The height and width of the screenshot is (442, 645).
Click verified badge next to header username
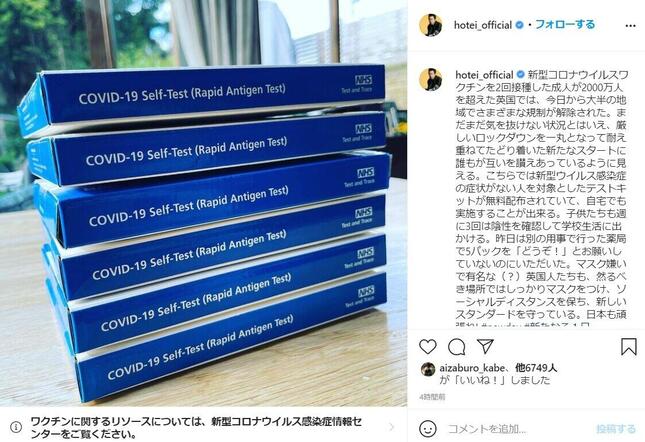pos(520,25)
